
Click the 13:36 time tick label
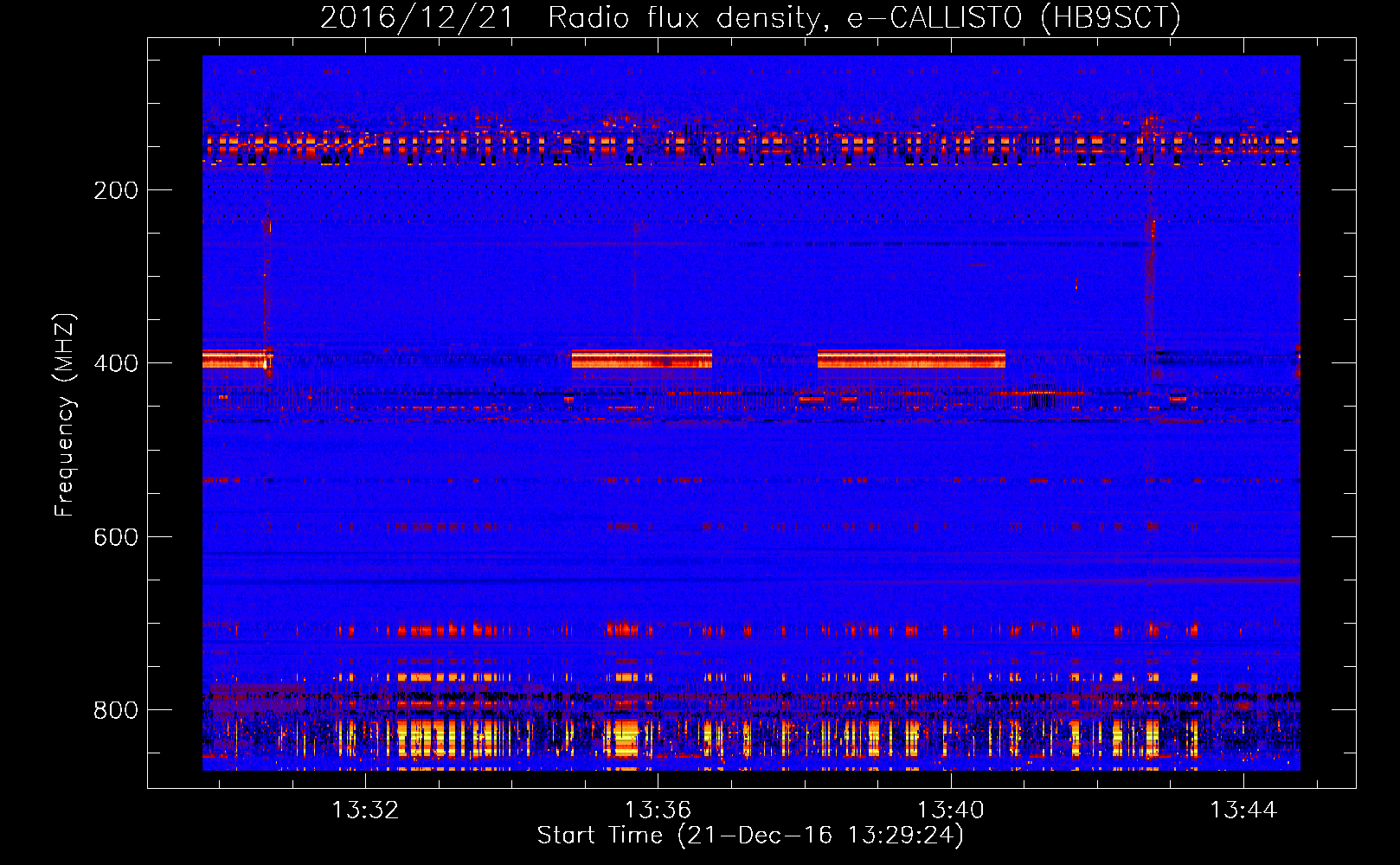point(658,810)
